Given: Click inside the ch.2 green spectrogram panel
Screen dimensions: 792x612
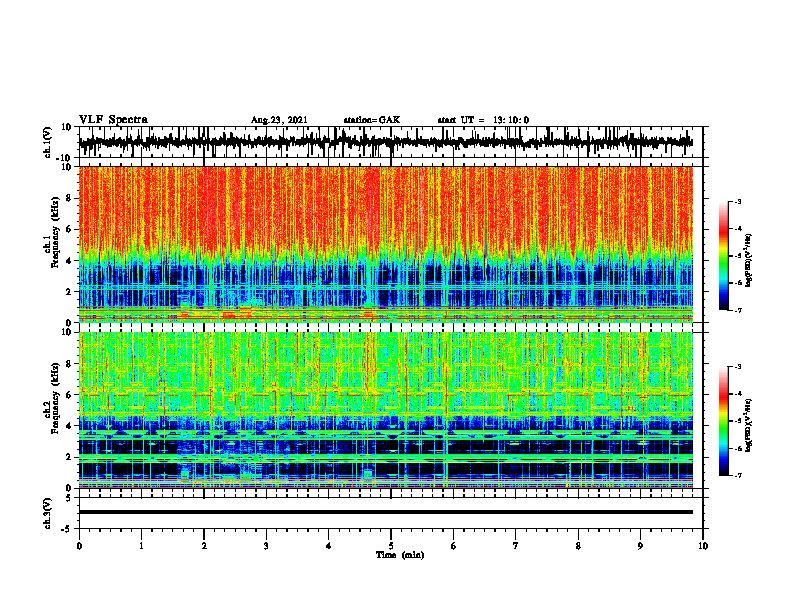Looking at the screenshot, I should pyautogui.click(x=385, y=410).
